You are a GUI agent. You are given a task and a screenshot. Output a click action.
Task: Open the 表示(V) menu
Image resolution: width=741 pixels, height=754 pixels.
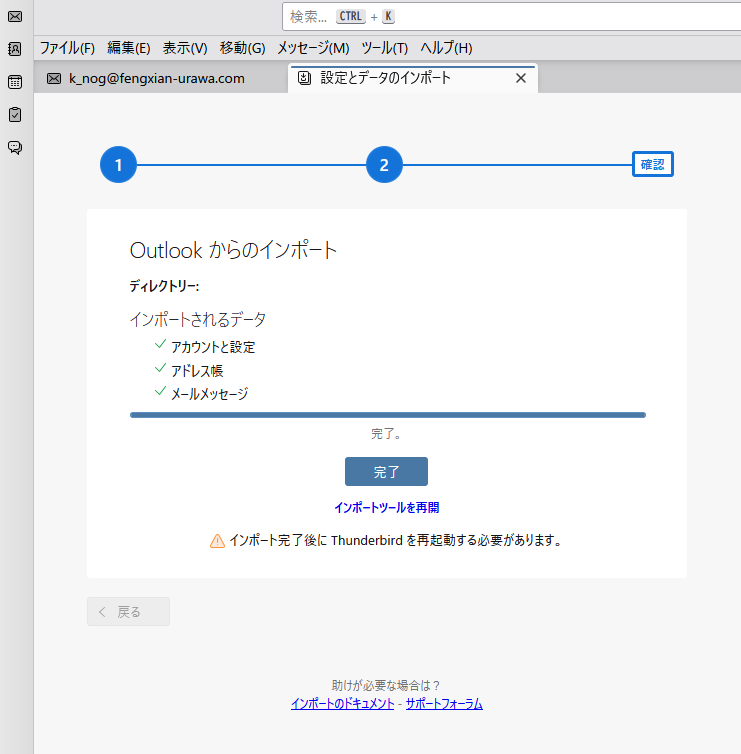point(185,48)
